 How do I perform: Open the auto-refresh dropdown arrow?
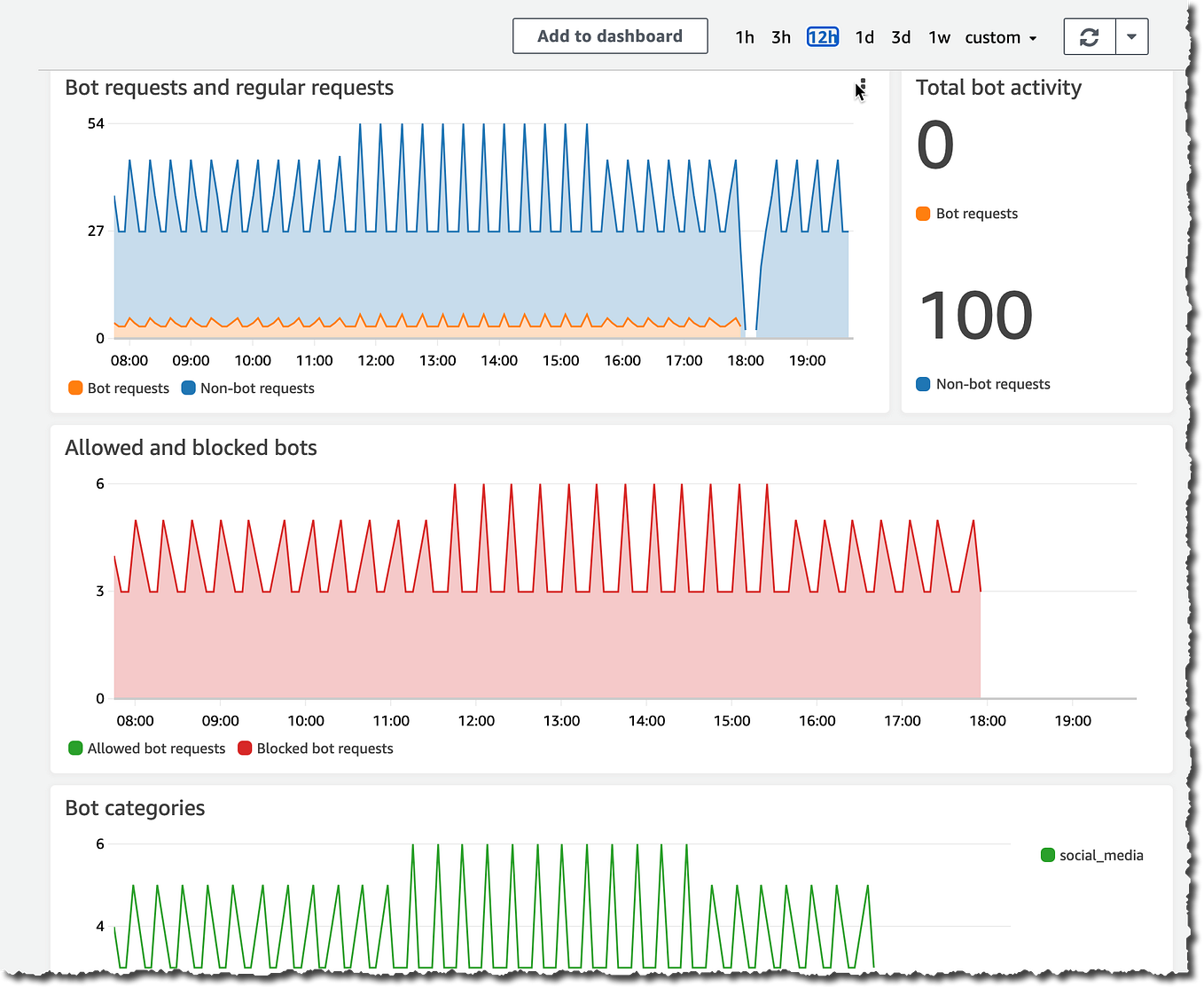pos(1132,36)
